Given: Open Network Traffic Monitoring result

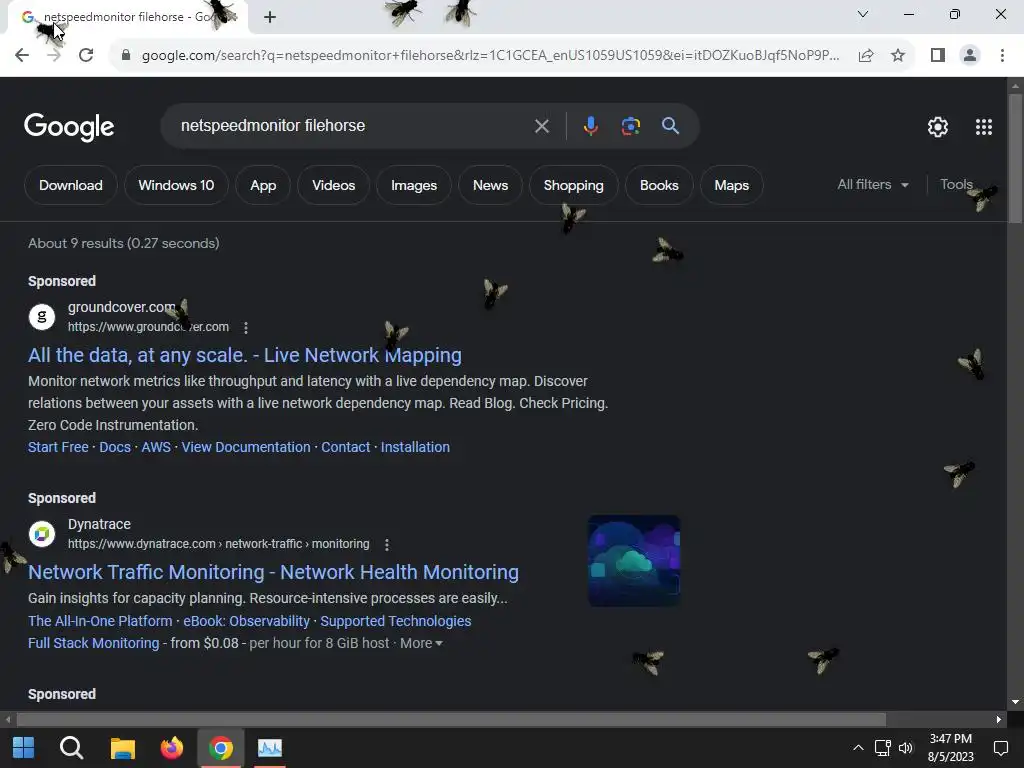Looking at the screenshot, I should (274, 572).
